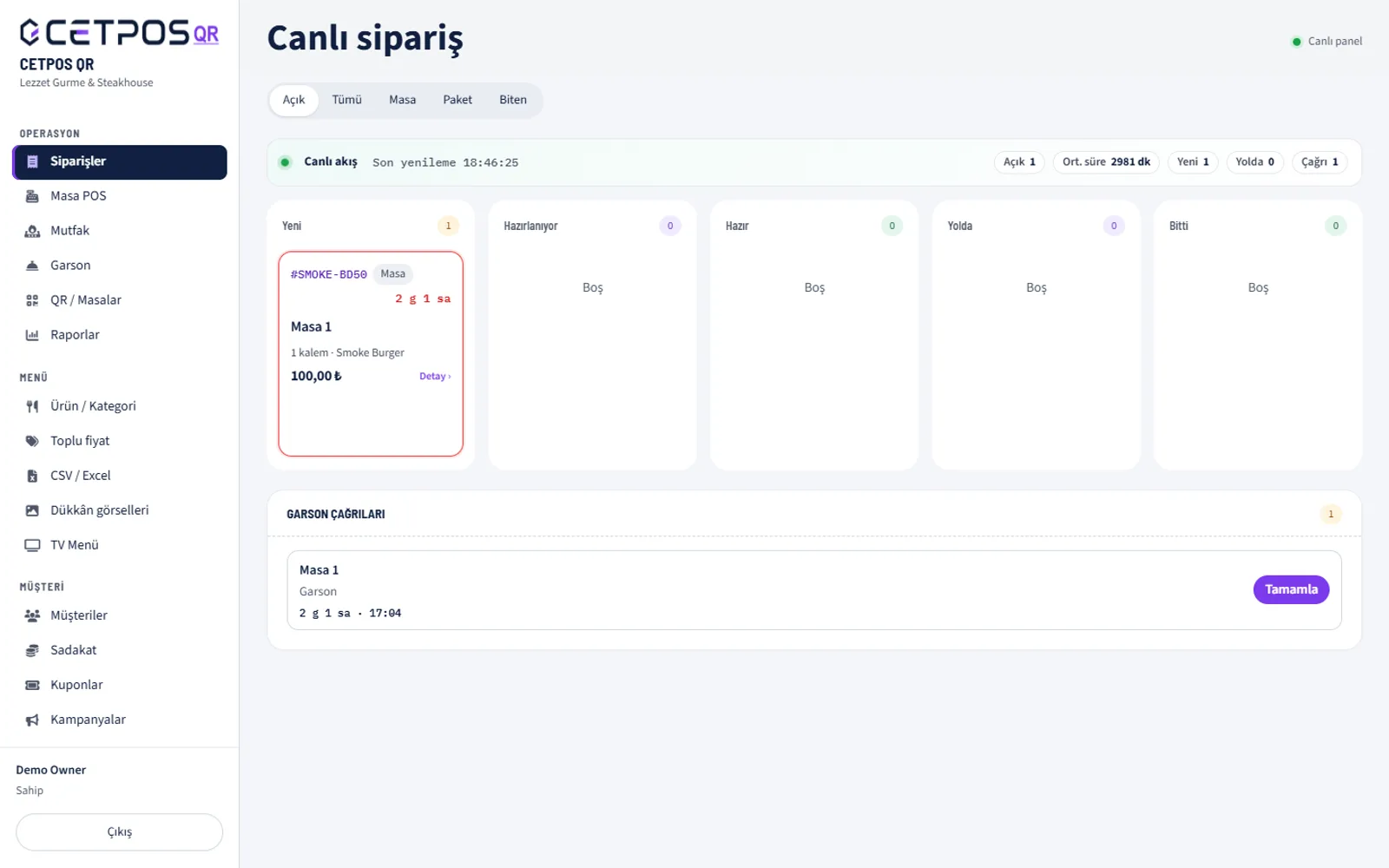Click the GARSON ÇAĞRILARI section heading

tap(336, 514)
